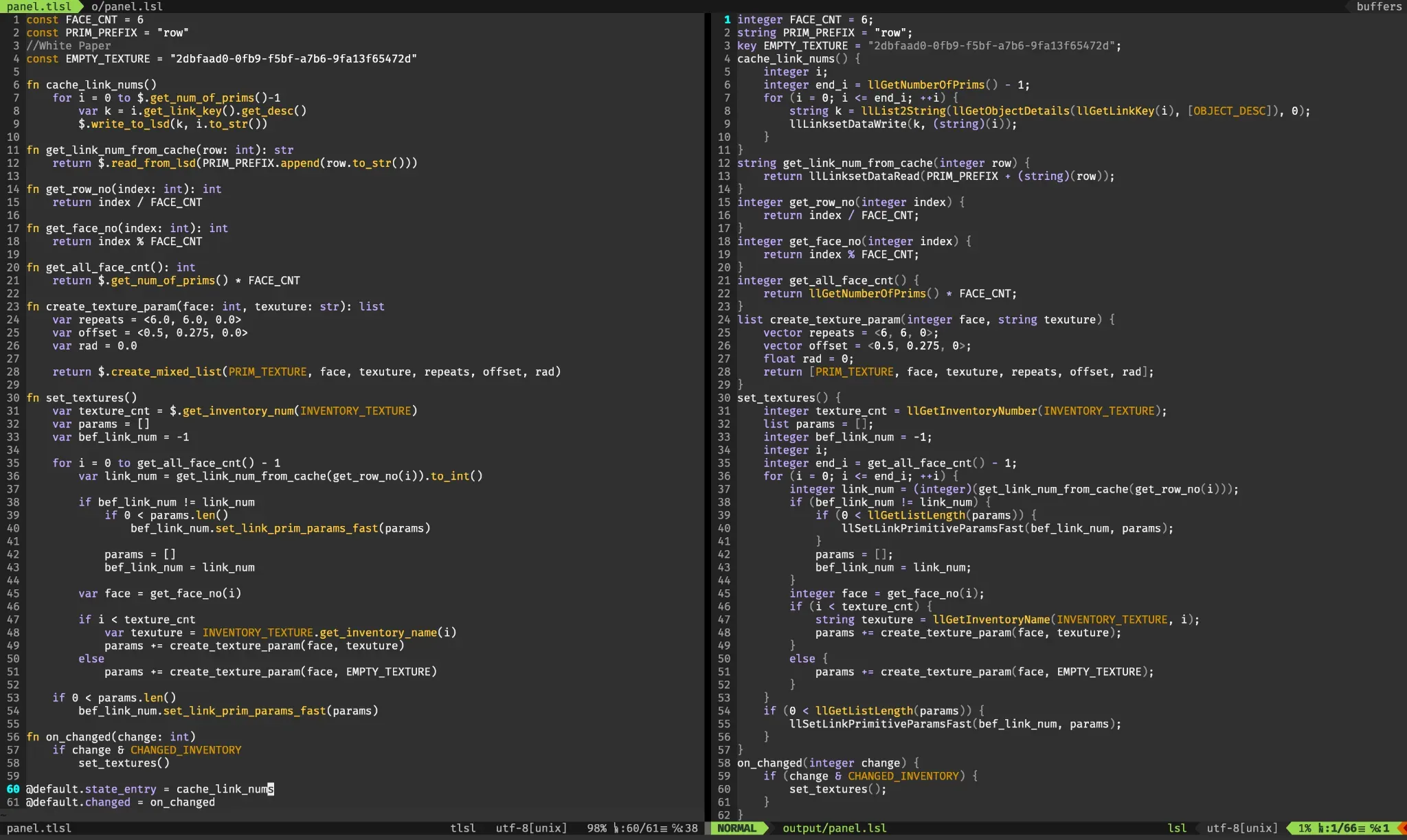
Task: Click the 'key EMPTY_TEXTURE' line in the right pane
Action: 929,45
